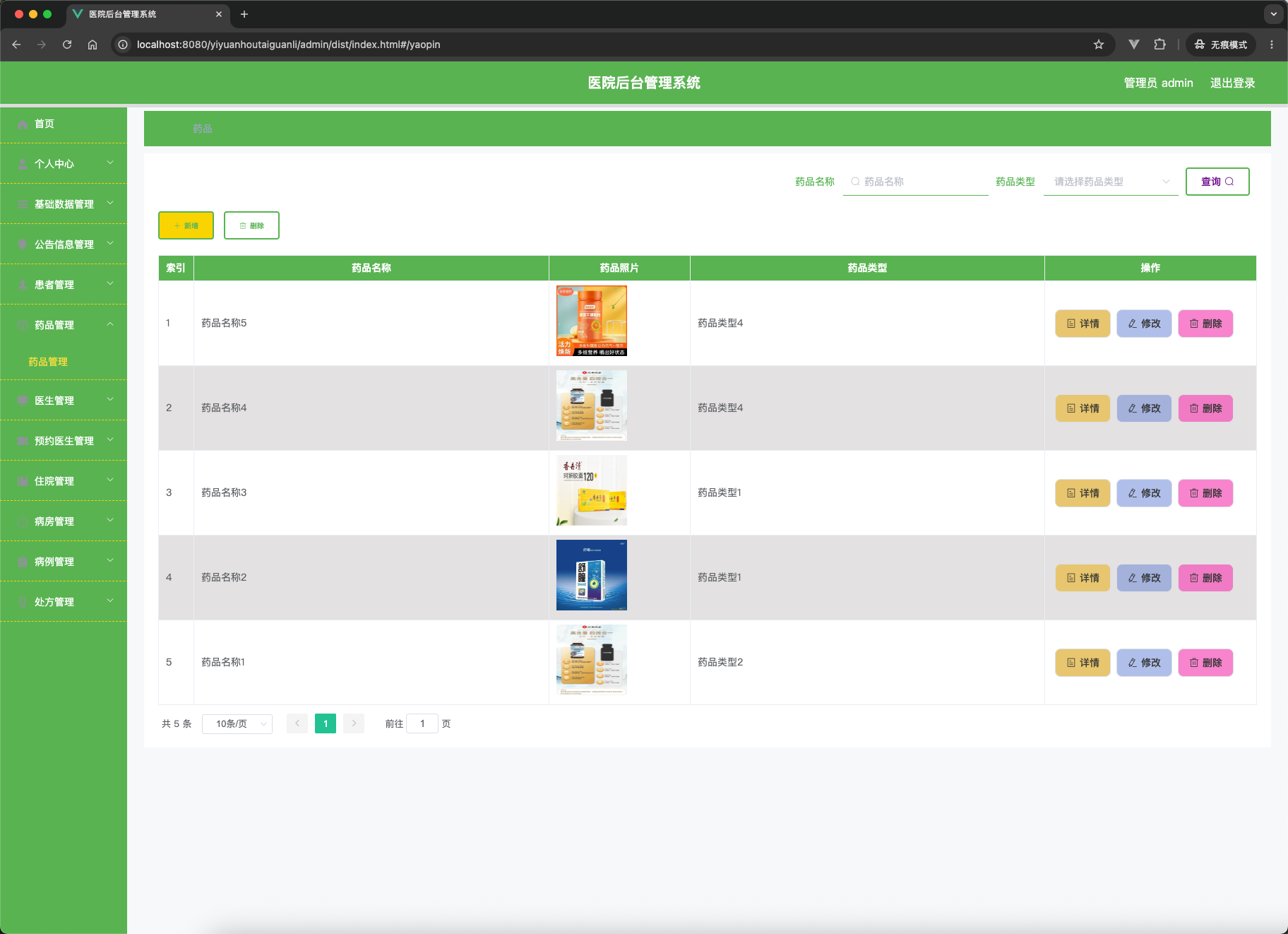Open a new browser tab

pyautogui.click(x=244, y=14)
